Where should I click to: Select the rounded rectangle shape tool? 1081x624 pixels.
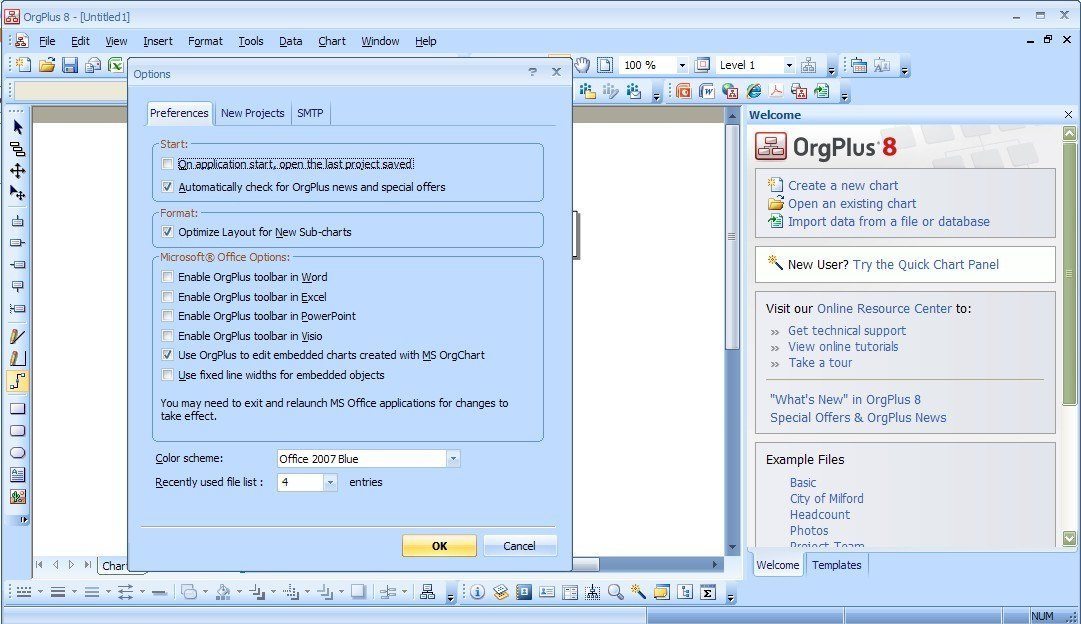18,431
